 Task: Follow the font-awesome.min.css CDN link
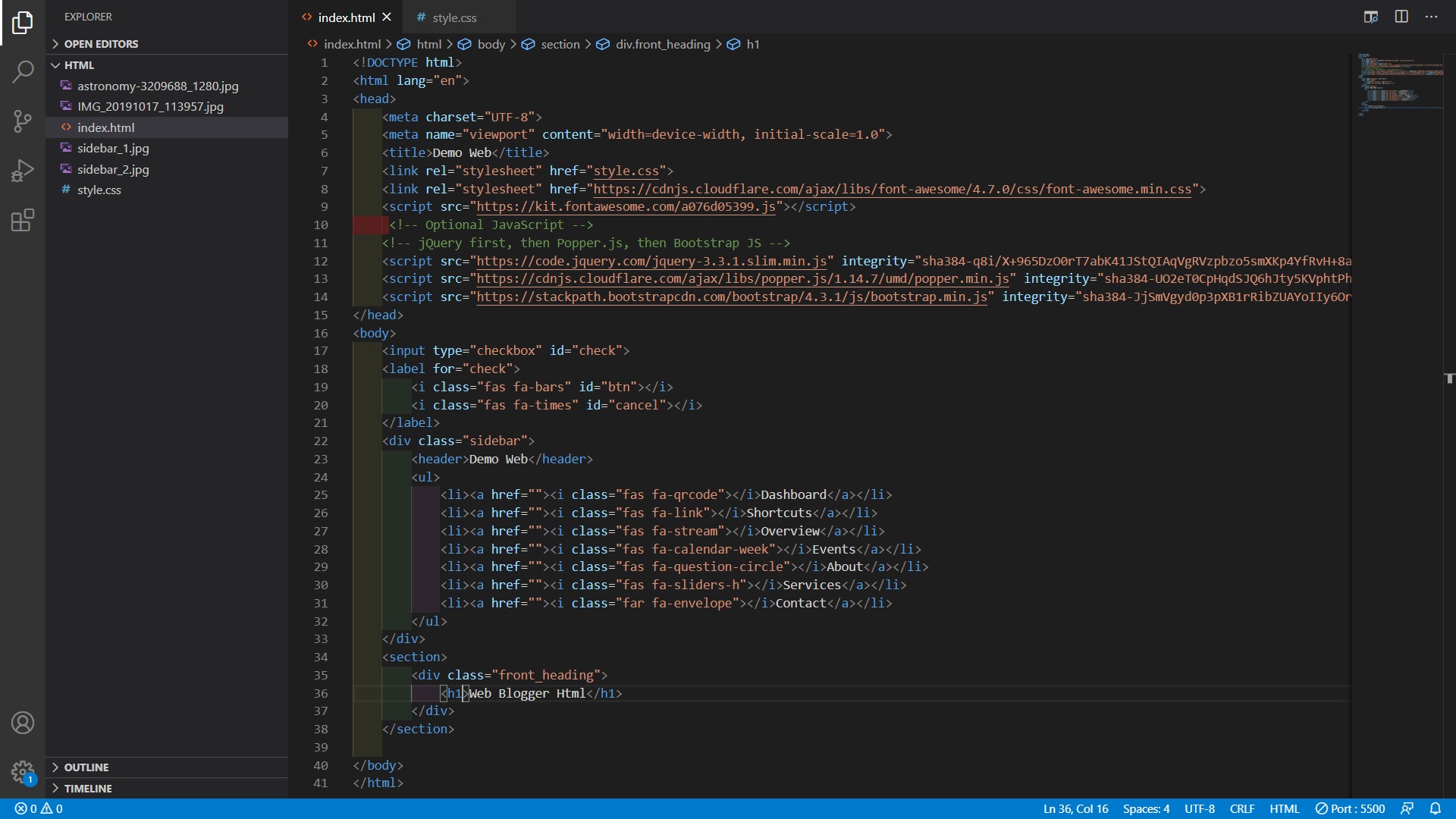click(892, 190)
